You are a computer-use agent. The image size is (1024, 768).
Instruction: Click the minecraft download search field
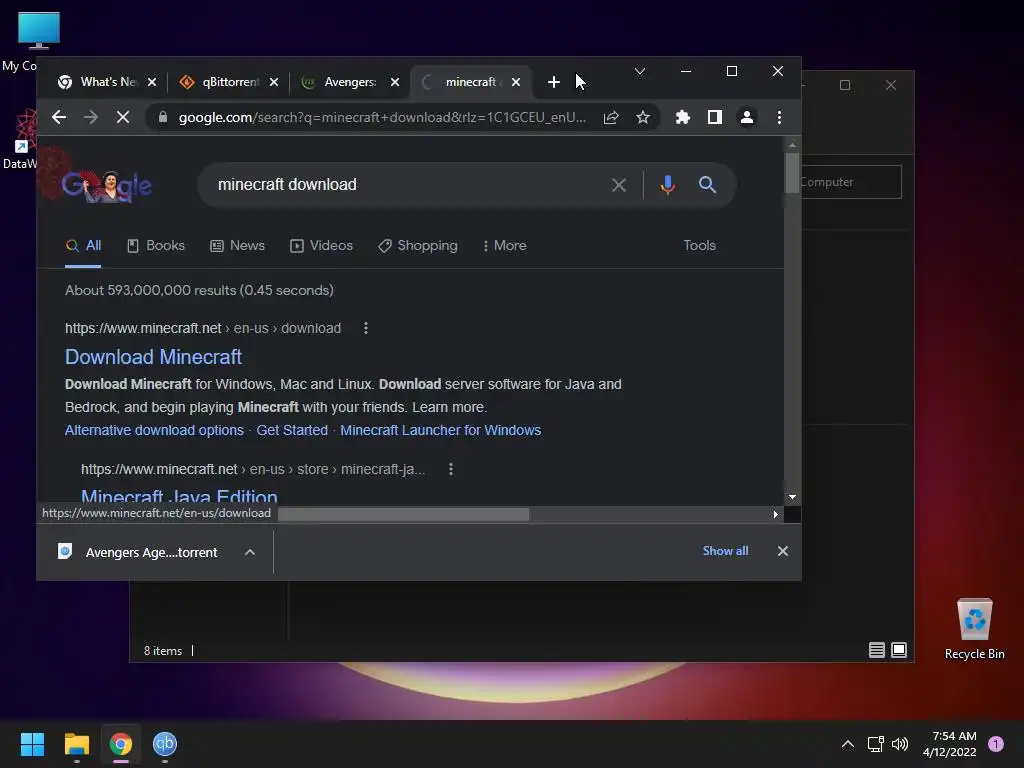(x=405, y=185)
